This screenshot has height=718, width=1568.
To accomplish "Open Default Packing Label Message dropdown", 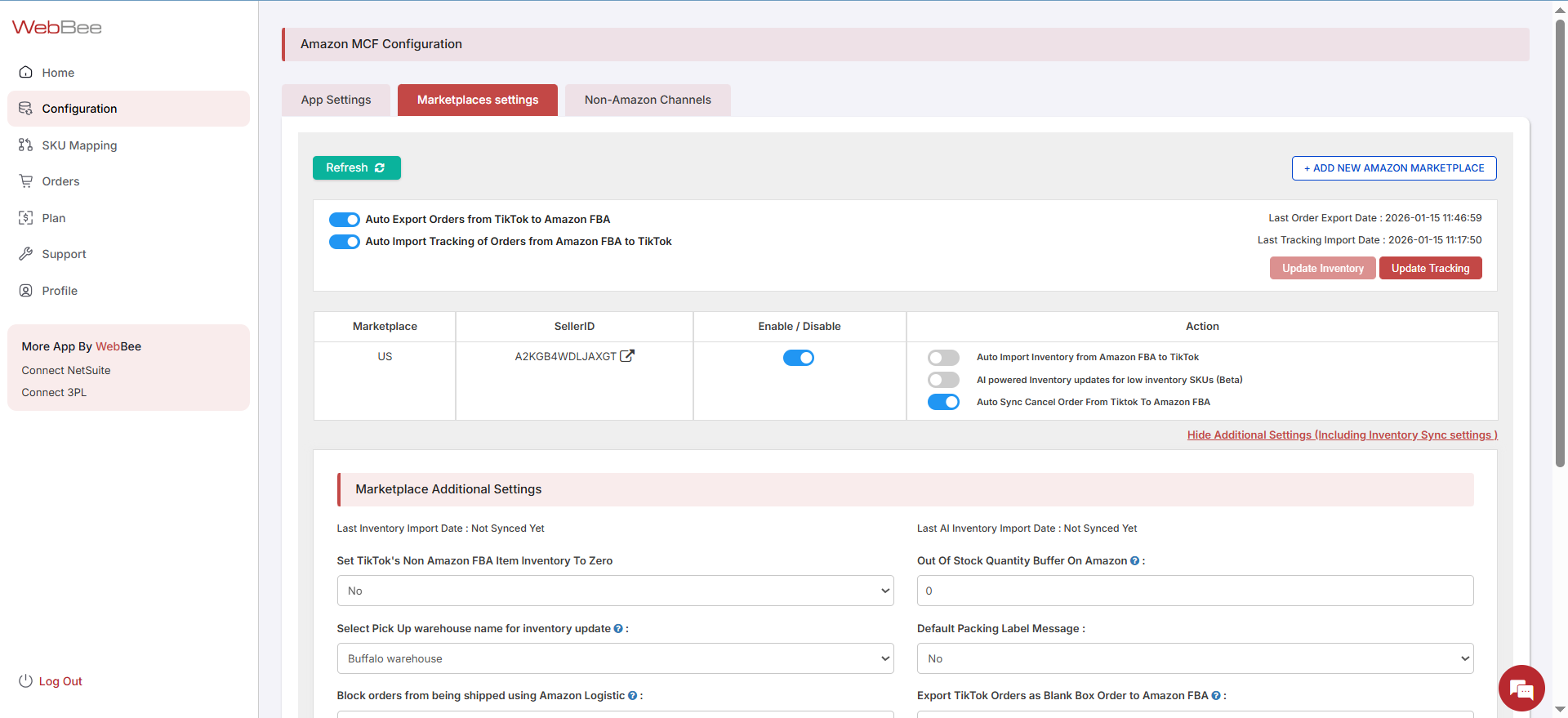I will pyautogui.click(x=1195, y=658).
